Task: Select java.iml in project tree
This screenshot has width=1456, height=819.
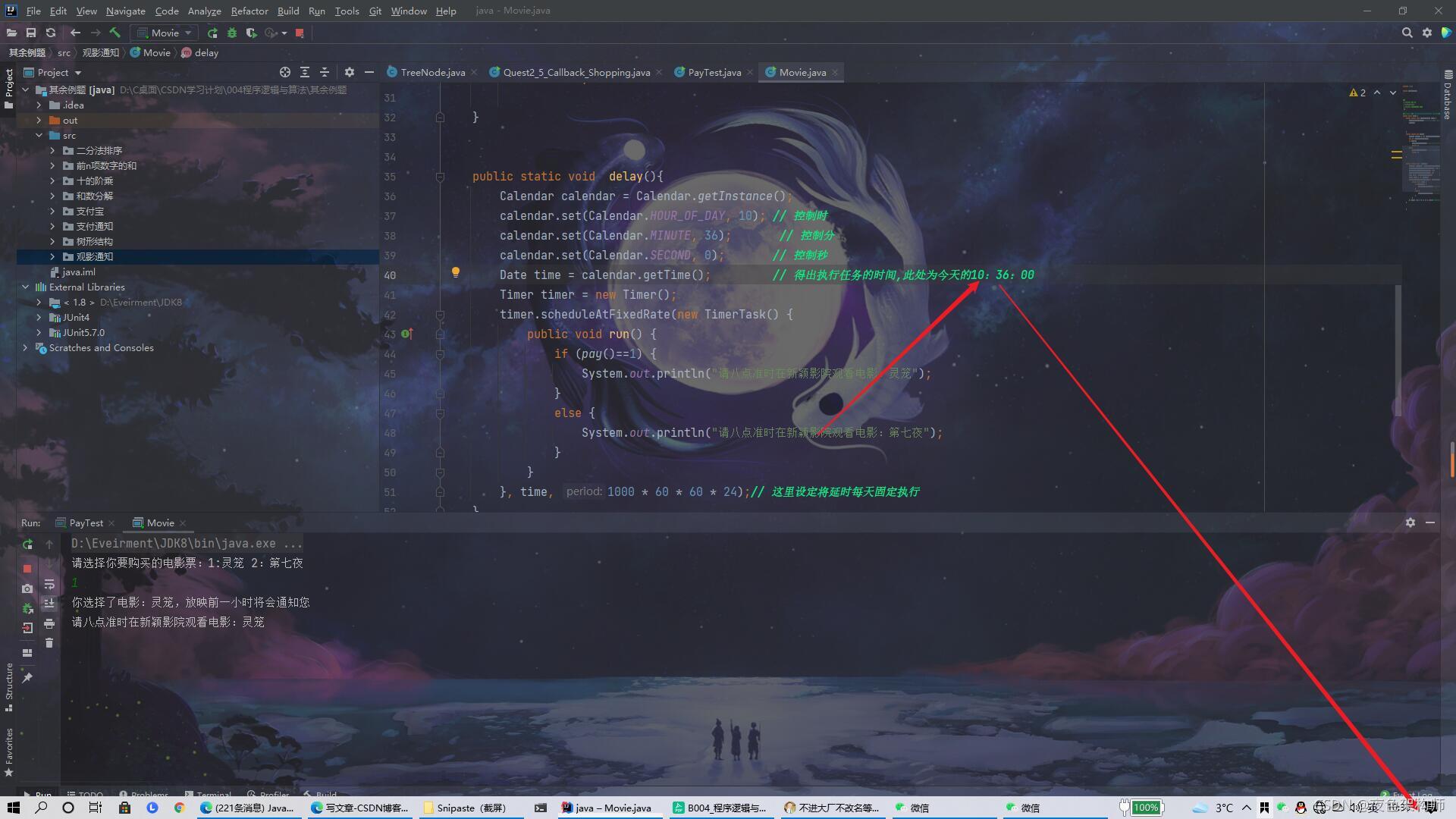Action: (78, 272)
